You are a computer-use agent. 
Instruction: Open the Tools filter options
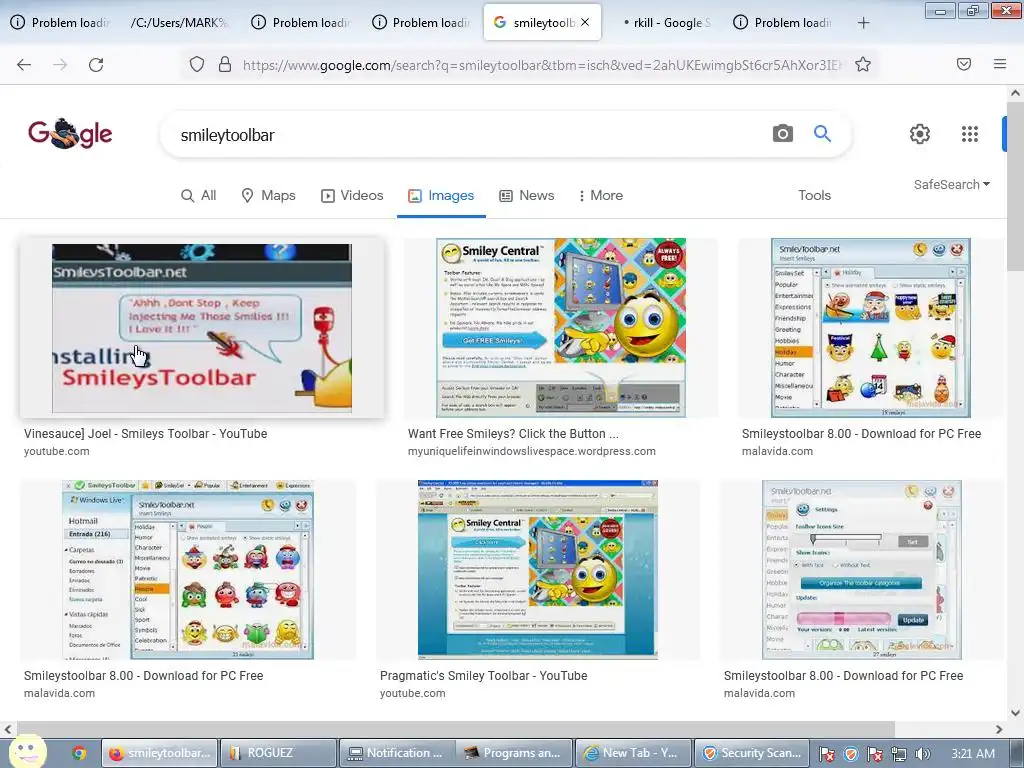coord(814,195)
